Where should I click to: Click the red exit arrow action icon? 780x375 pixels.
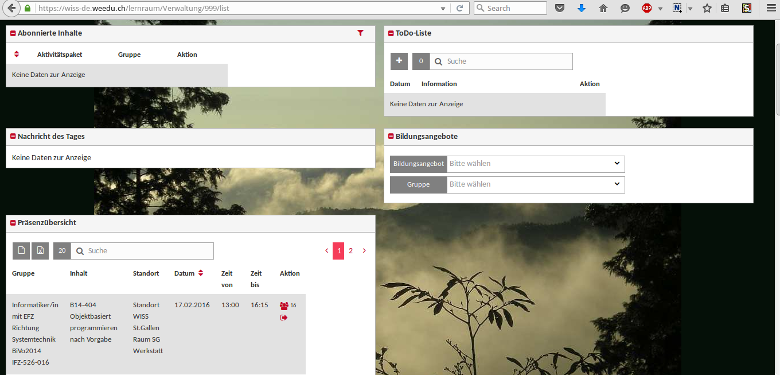pyautogui.click(x=284, y=317)
